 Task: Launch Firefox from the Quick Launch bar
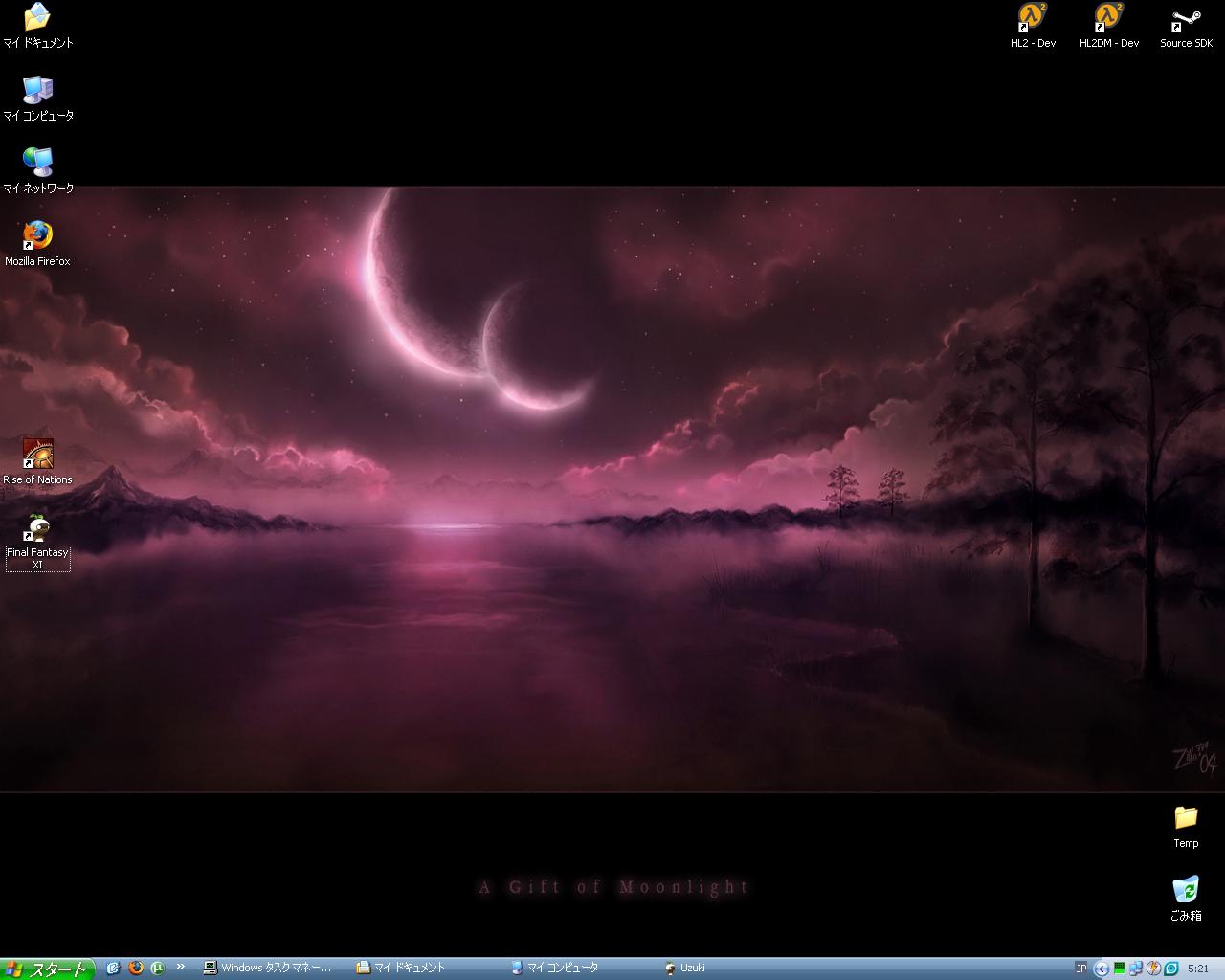(136, 968)
